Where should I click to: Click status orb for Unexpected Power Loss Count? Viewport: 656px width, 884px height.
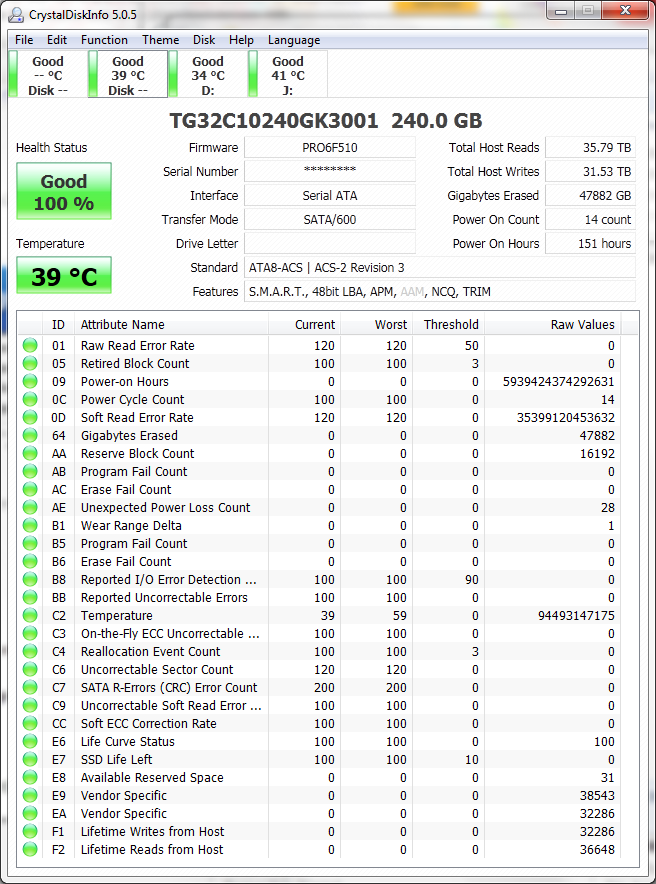pyautogui.click(x=31, y=508)
